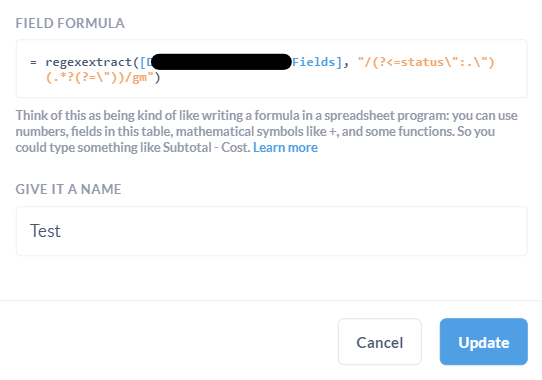Click the blacked-out redacted field name
This screenshot has height=380, width=542.
click(x=222, y=62)
